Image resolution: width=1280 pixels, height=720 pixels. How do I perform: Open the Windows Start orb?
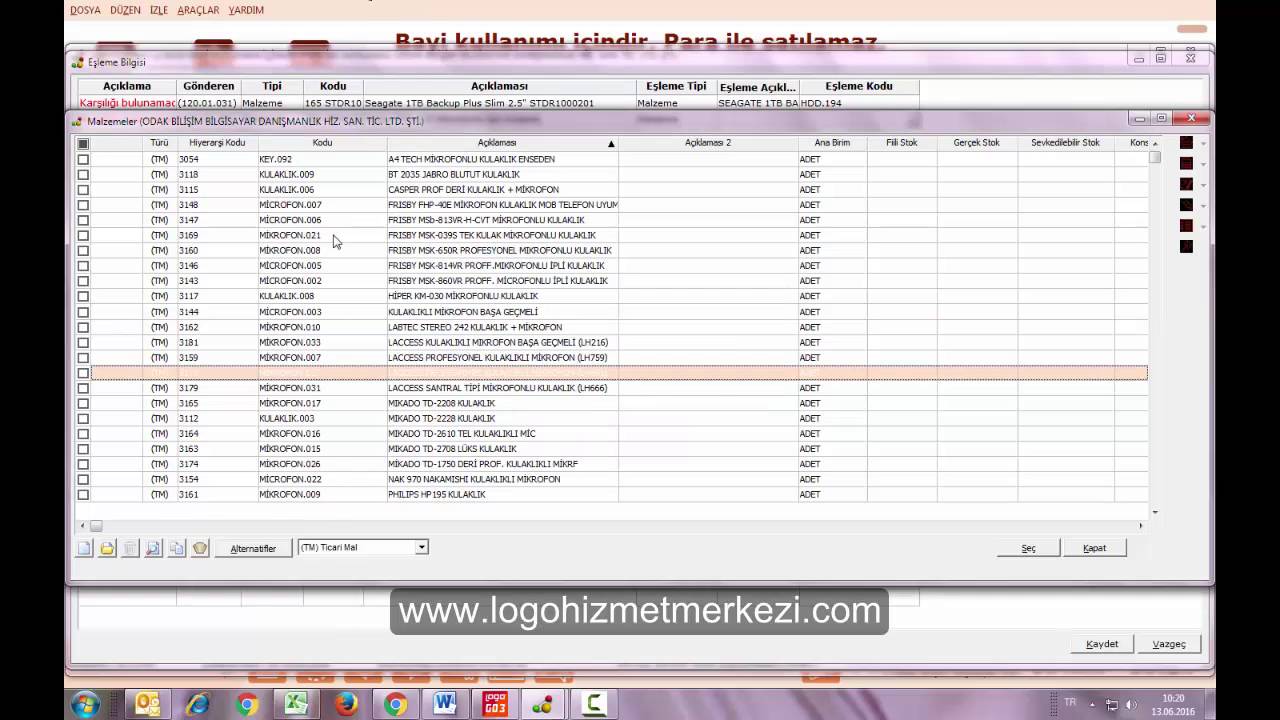pyautogui.click(x=85, y=704)
